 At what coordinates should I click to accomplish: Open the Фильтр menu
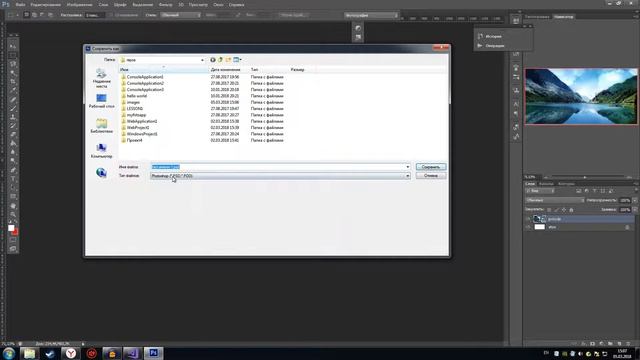click(165, 4)
